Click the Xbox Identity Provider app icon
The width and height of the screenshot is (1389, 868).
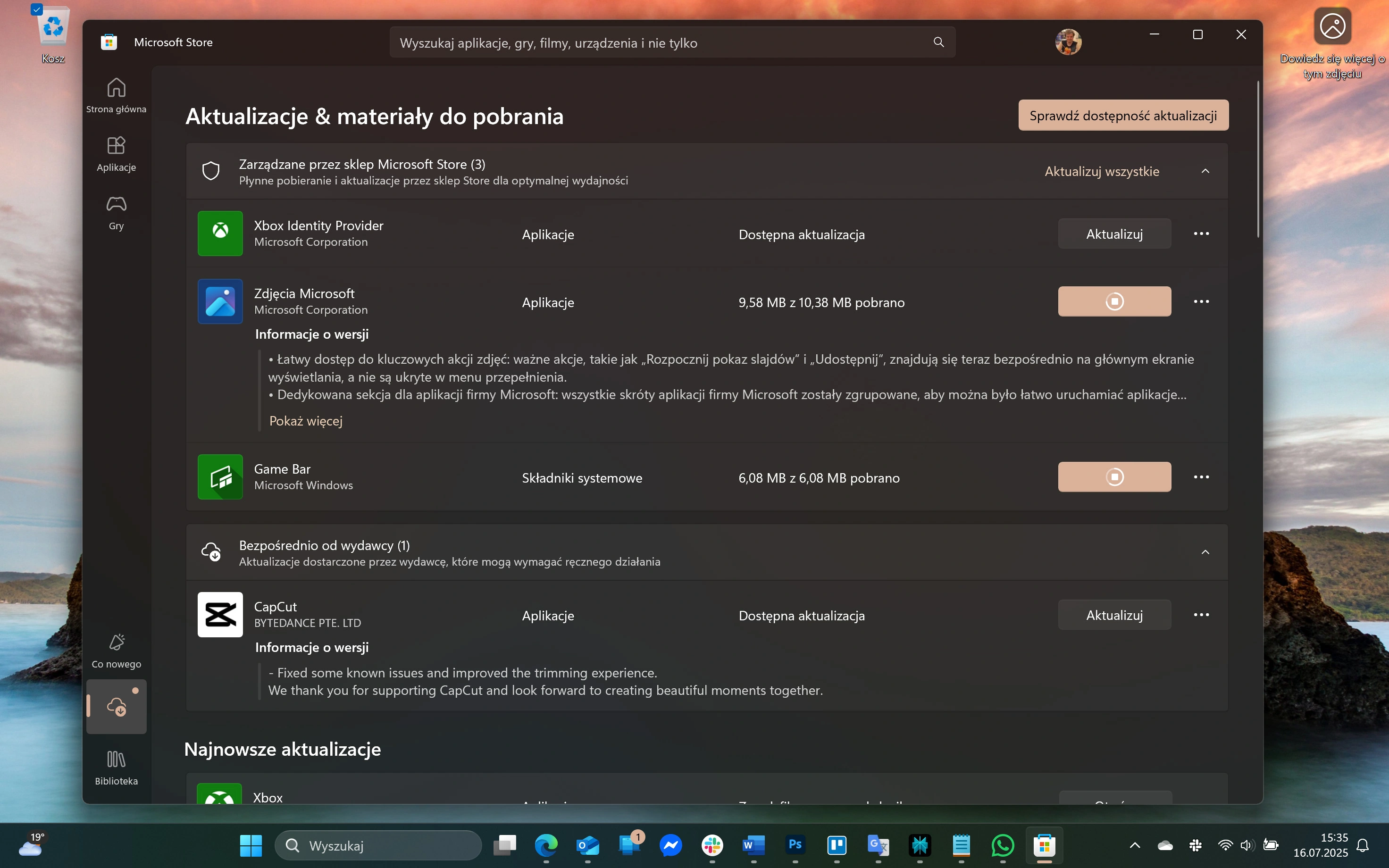click(220, 234)
